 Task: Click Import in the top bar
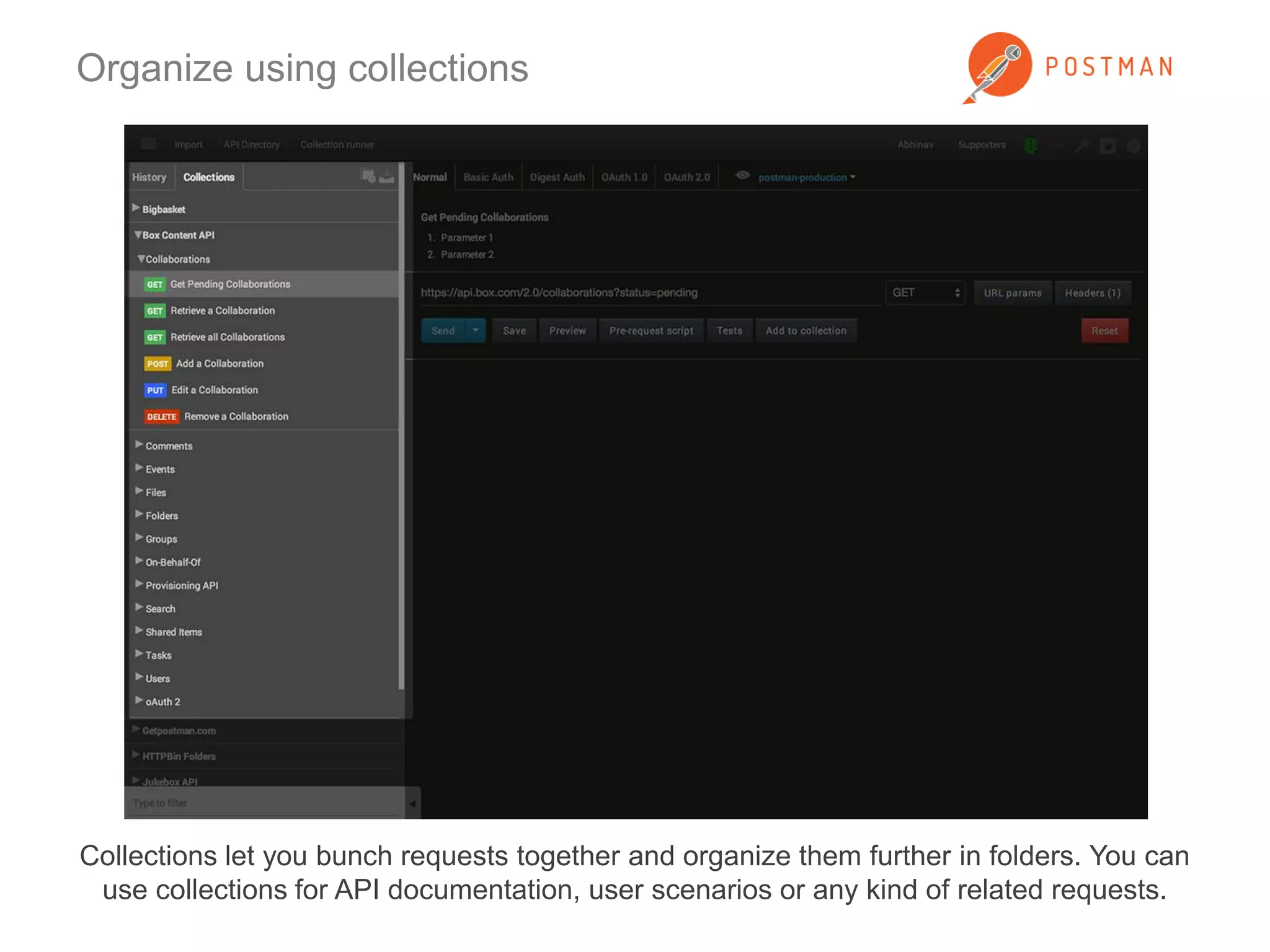coord(189,144)
